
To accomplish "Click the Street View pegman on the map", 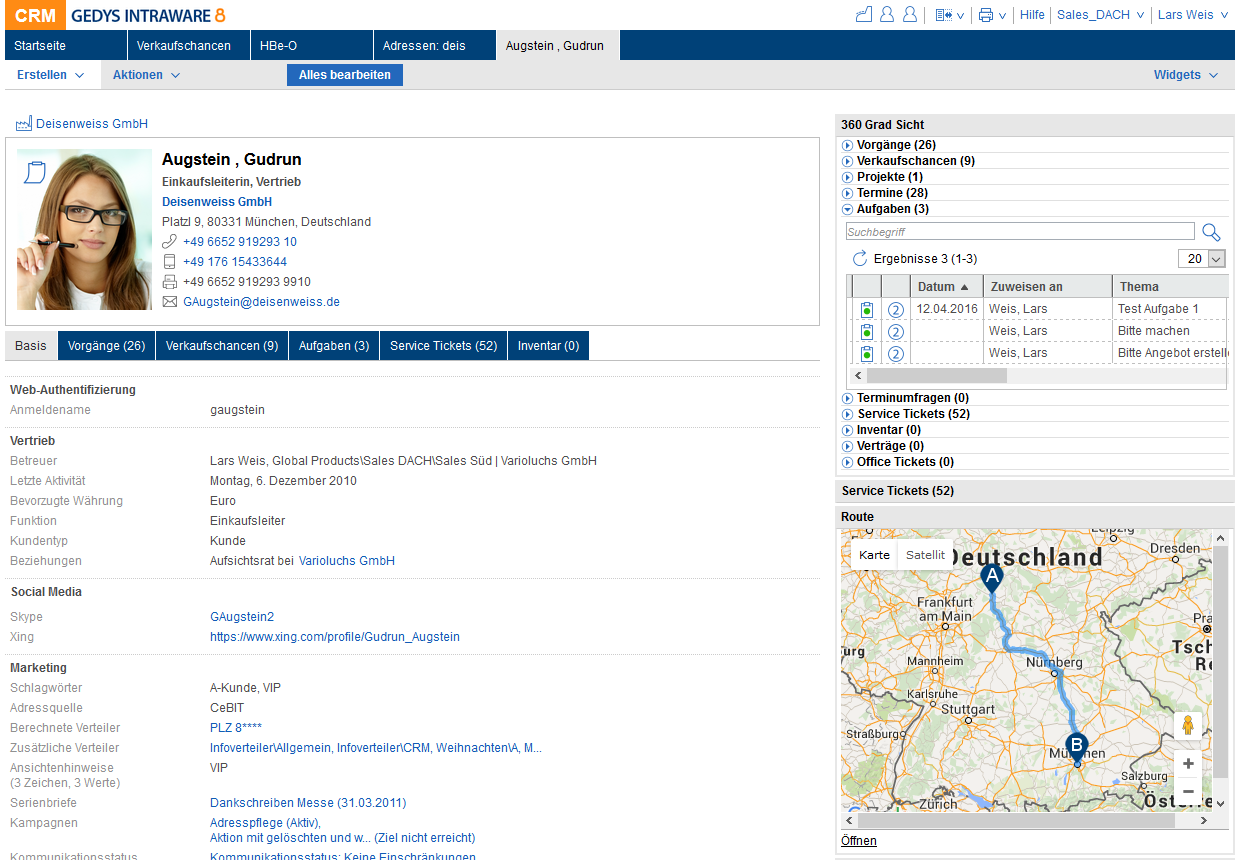I will point(1188,725).
